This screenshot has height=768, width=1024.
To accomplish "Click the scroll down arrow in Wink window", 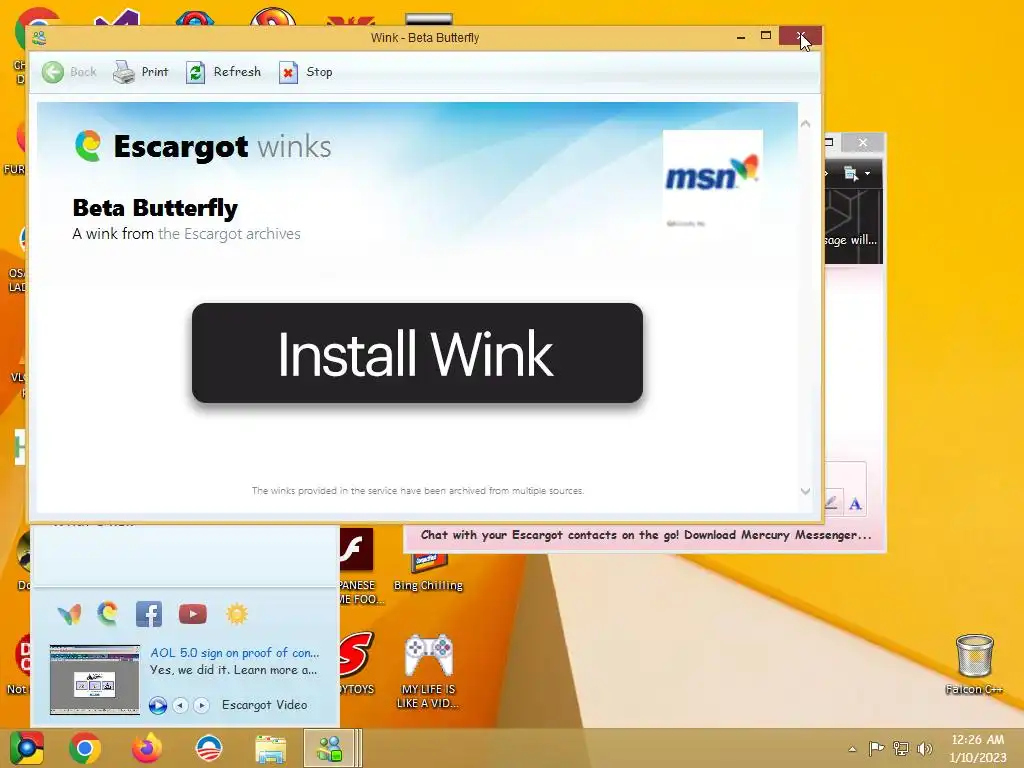I will [805, 491].
